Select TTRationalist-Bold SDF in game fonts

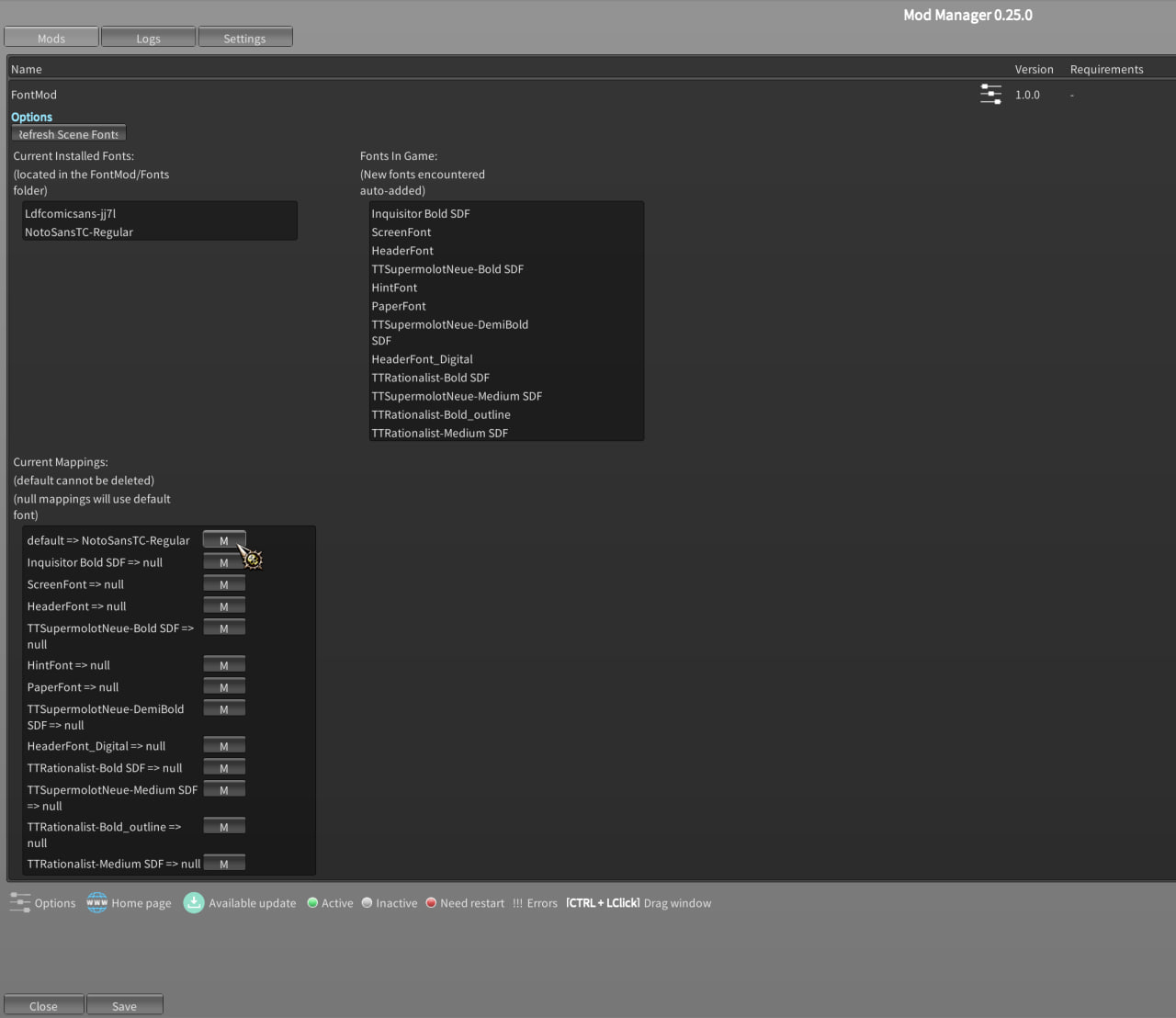point(431,378)
